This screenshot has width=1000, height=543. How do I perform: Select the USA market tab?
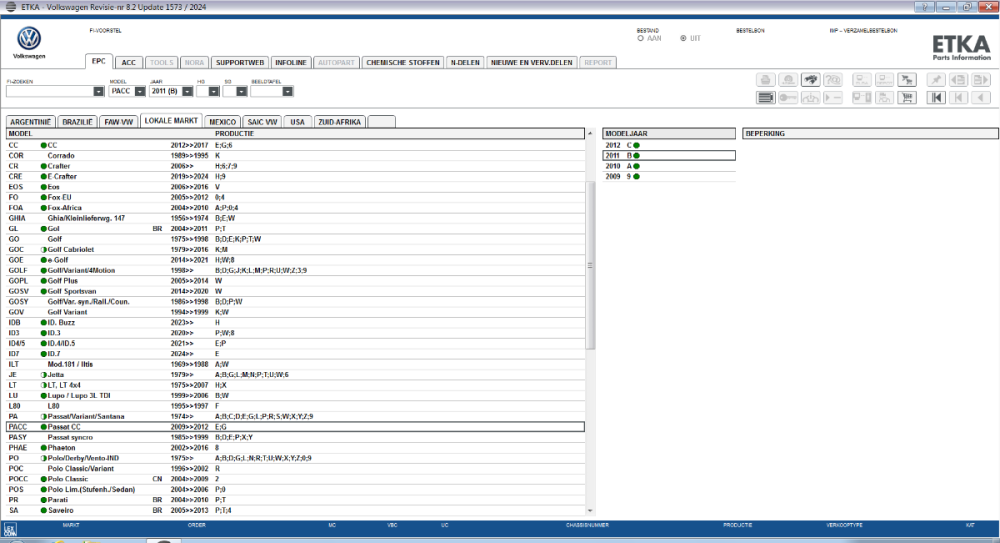tap(298, 122)
